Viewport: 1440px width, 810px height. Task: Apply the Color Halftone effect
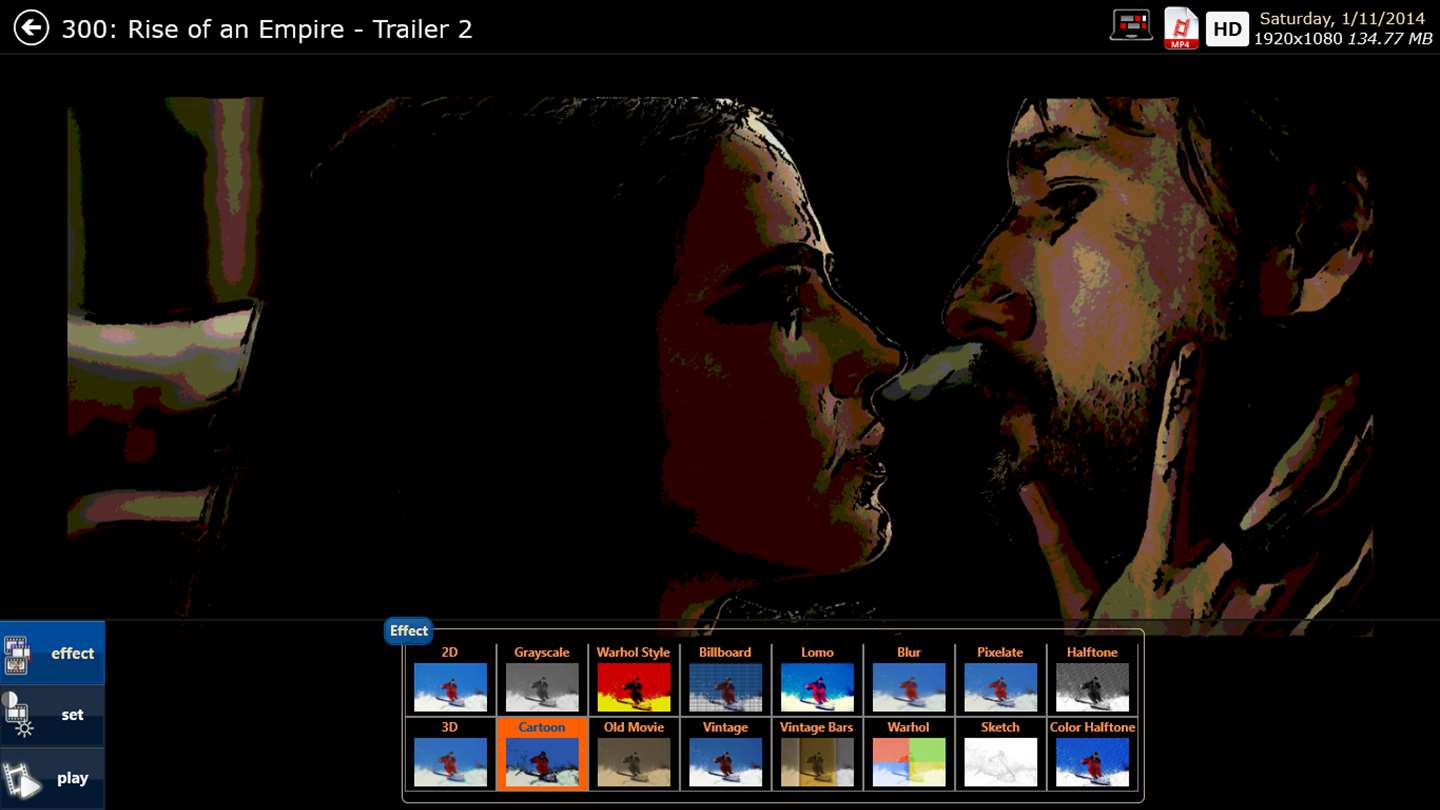[x=1092, y=754]
